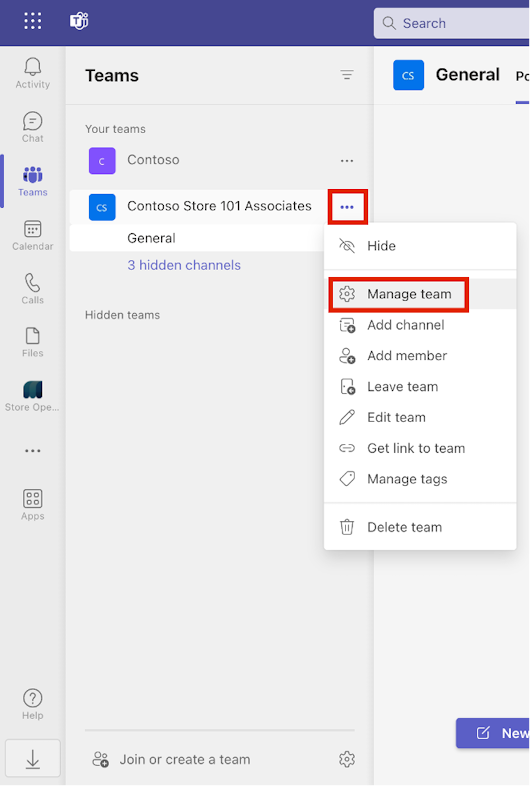Choose Get link to team
The height and width of the screenshot is (786, 530).
tap(420, 448)
